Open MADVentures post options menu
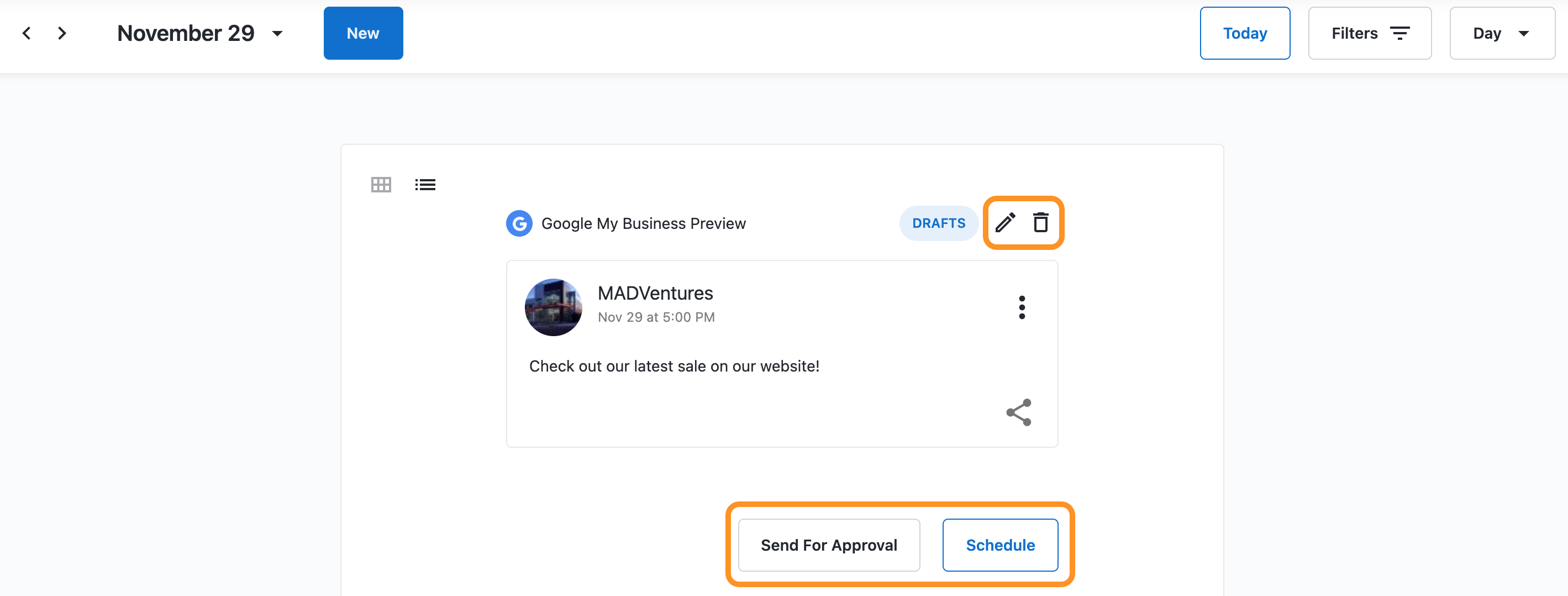Screen dimensions: 1568x596 [x=1022, y=307]
